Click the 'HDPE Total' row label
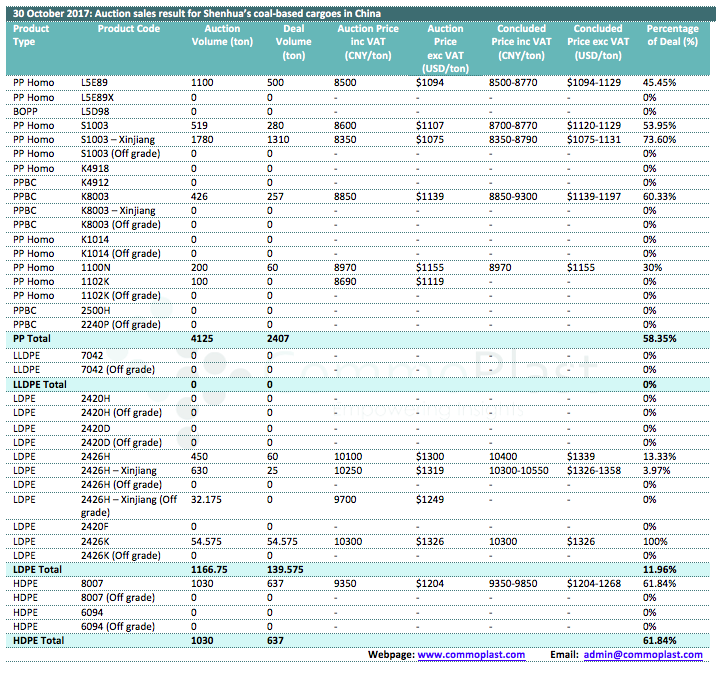The height and width of the screenshot is (673, 716). click(38, 641)
